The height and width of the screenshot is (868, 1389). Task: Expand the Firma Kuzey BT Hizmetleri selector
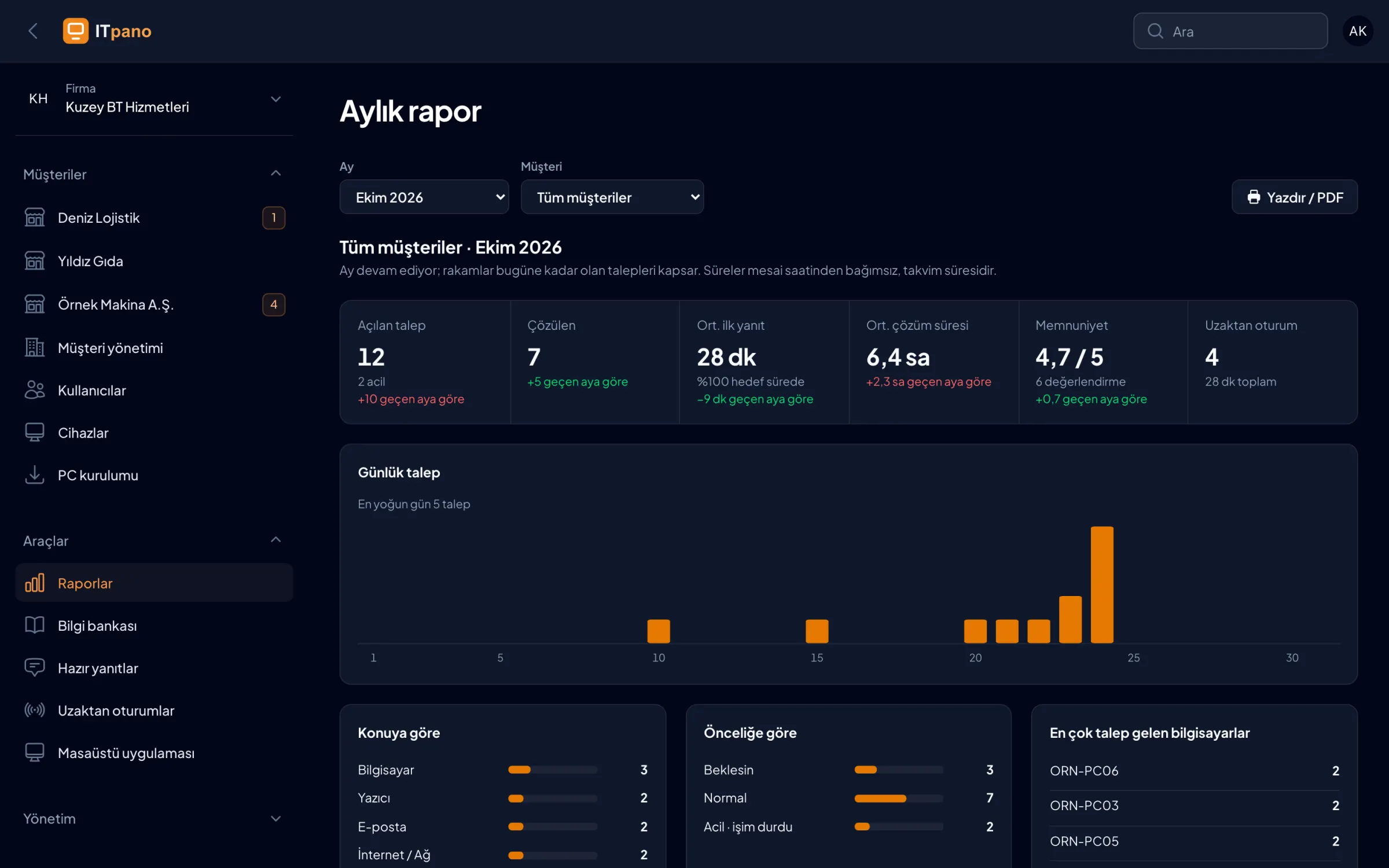click(155, 99)
